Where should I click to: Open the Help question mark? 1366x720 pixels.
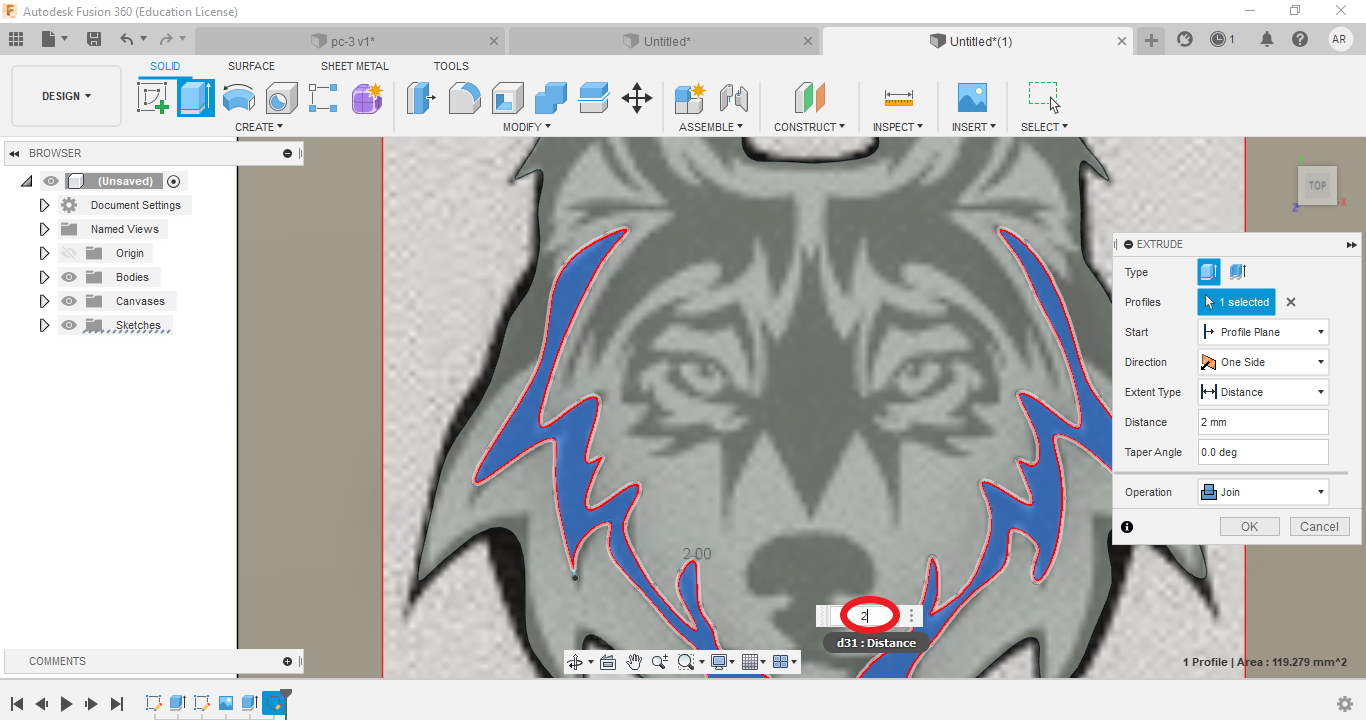[1299, 40]
